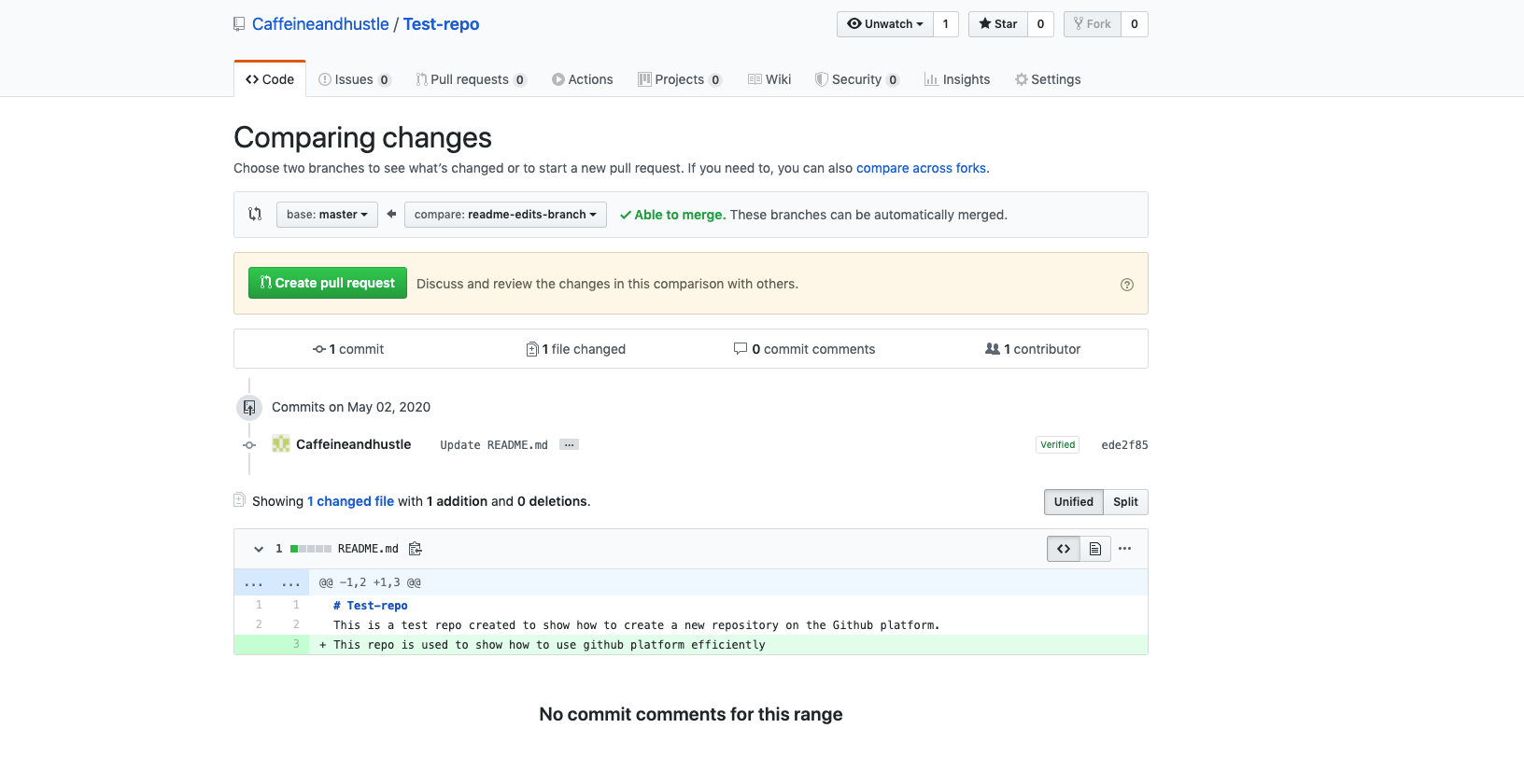
Task: Copy the README.md file path
Action: click(416, 549)
